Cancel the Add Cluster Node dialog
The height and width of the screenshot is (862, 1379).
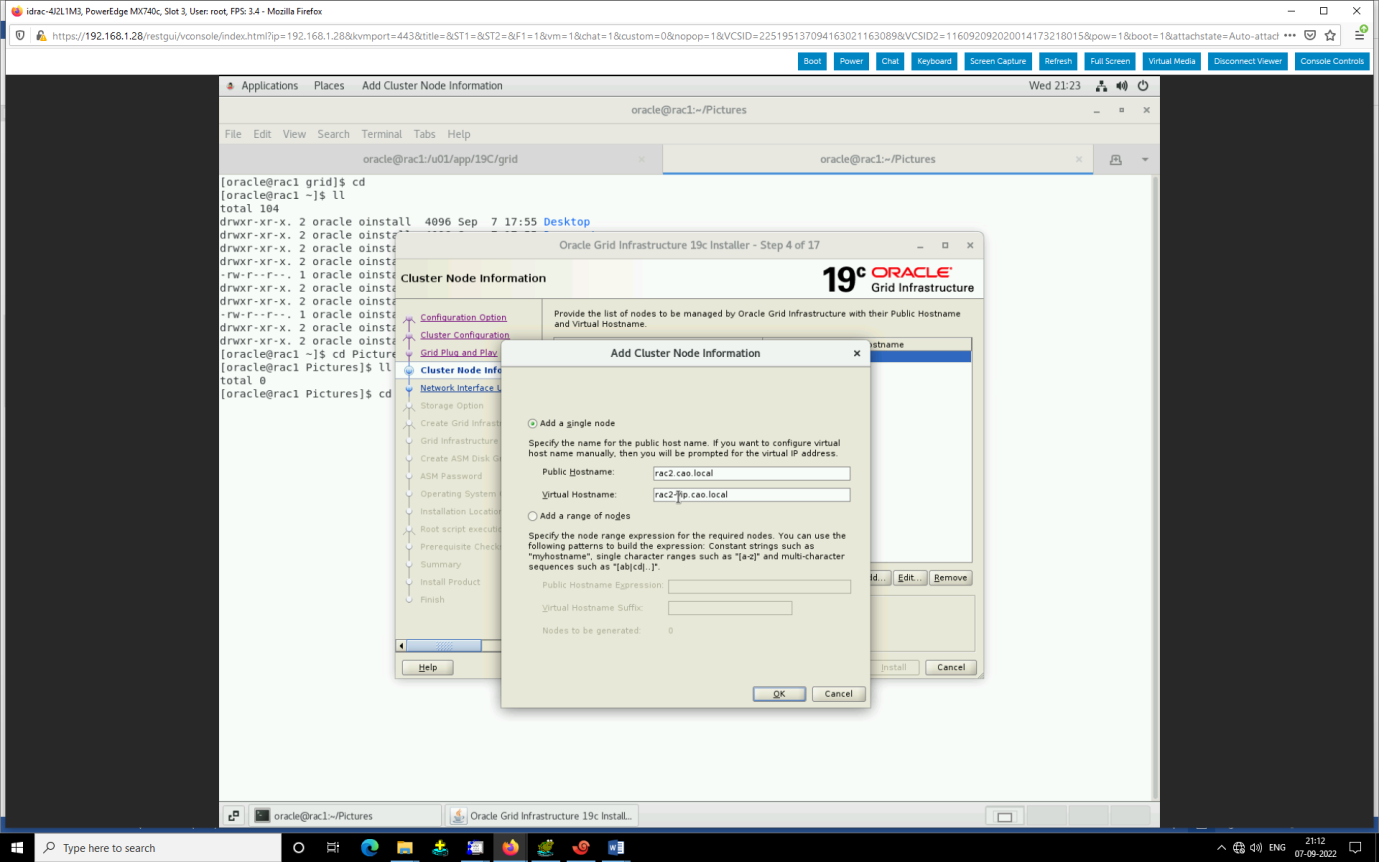pos(838,694)
